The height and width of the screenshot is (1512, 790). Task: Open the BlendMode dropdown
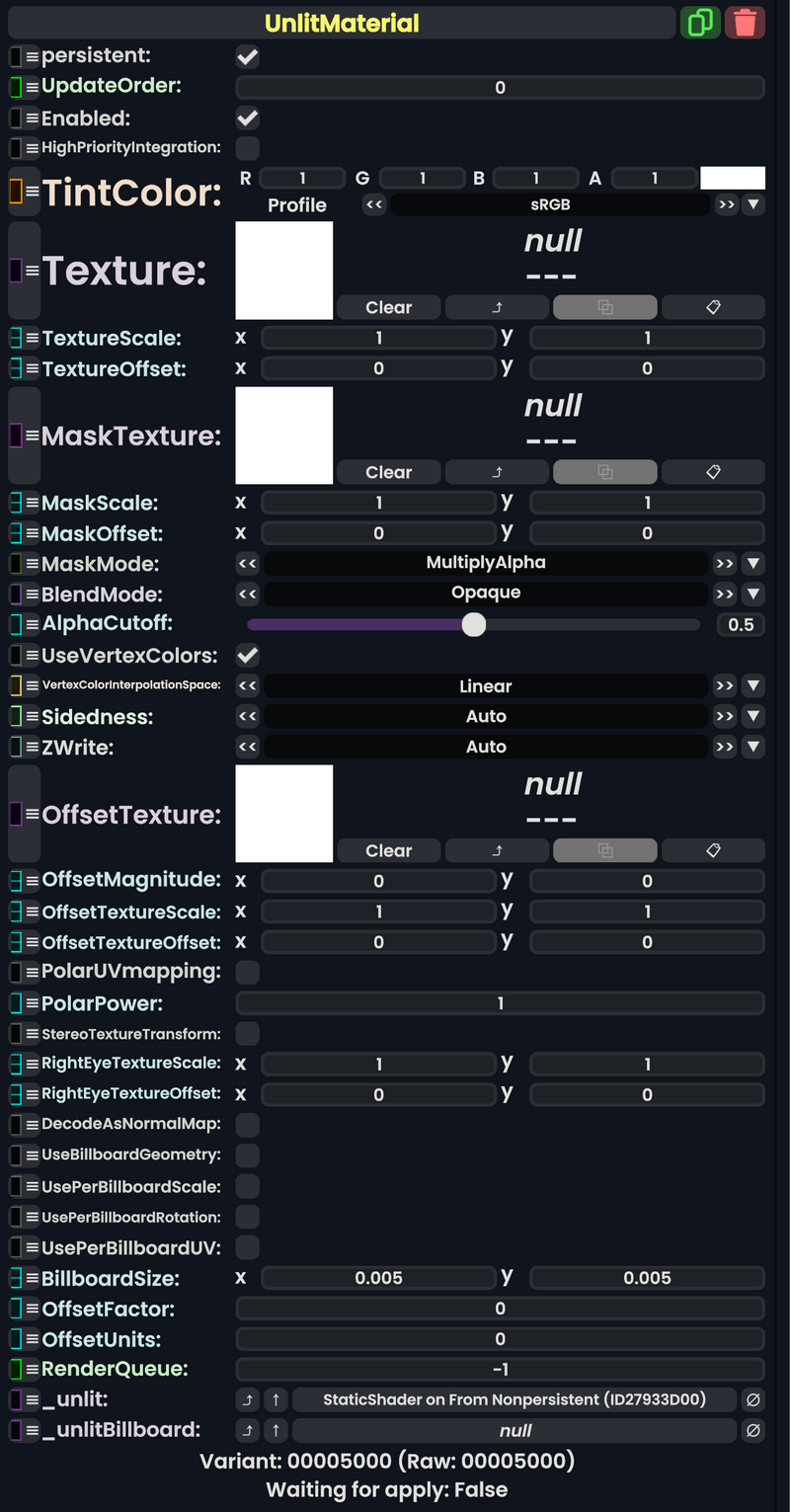pos(753,594)
